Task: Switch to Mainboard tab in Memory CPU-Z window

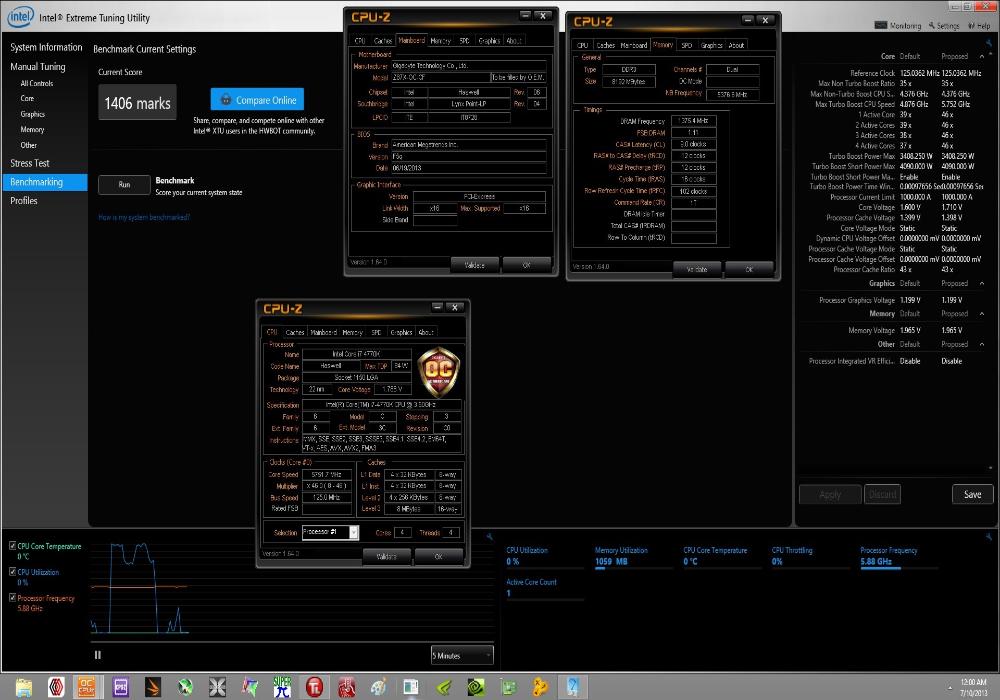Action: tap(633, 45)
